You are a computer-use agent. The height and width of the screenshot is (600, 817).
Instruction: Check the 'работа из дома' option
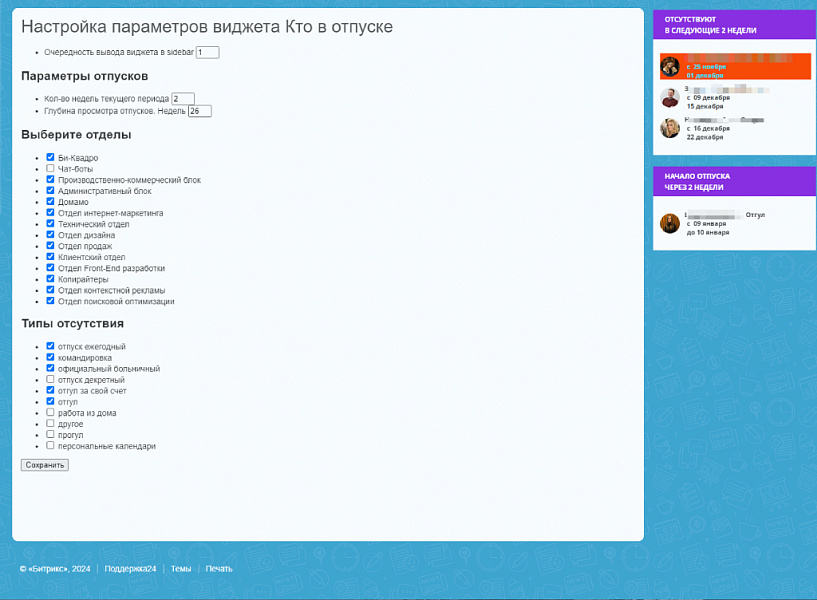point(48,412)
